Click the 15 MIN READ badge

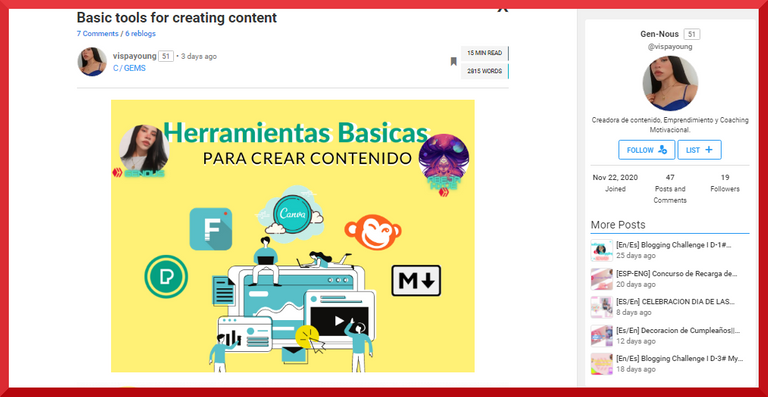[484, 53]
